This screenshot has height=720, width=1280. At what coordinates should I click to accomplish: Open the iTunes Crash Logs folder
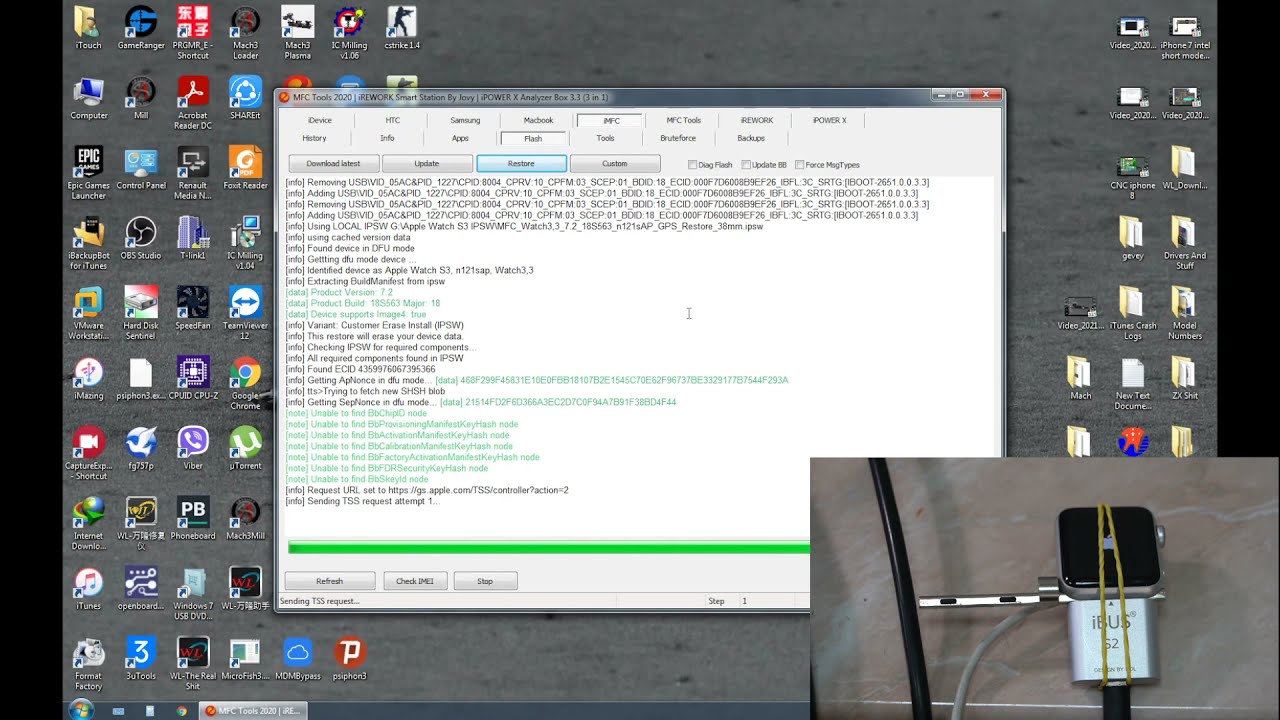1132,314
